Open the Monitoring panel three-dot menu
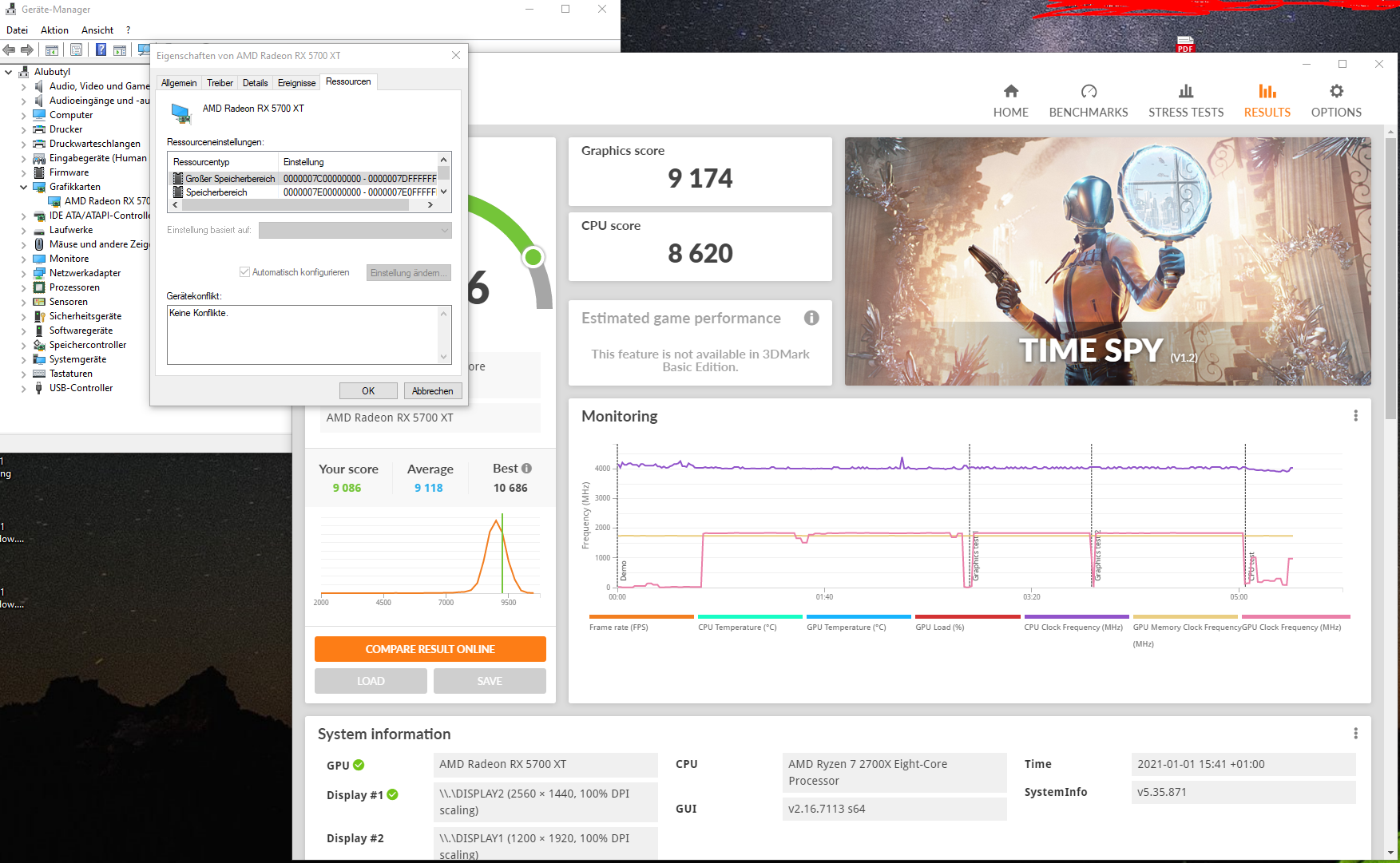Image resolution: width=1400 pixels, height=863 pixels. pos(1355,416)
